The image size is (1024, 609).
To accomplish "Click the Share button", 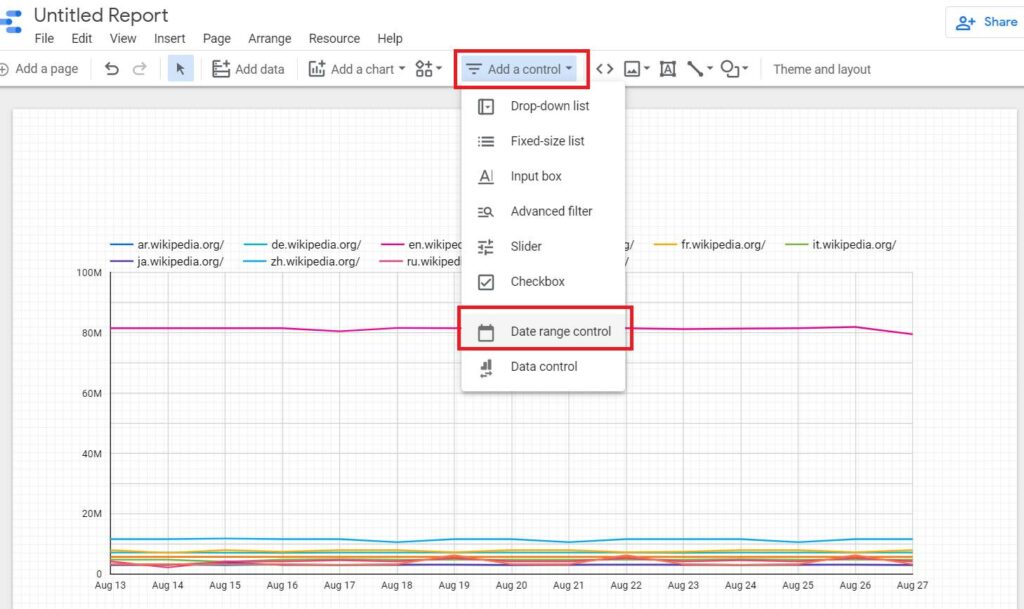I will tap(985, 22).
